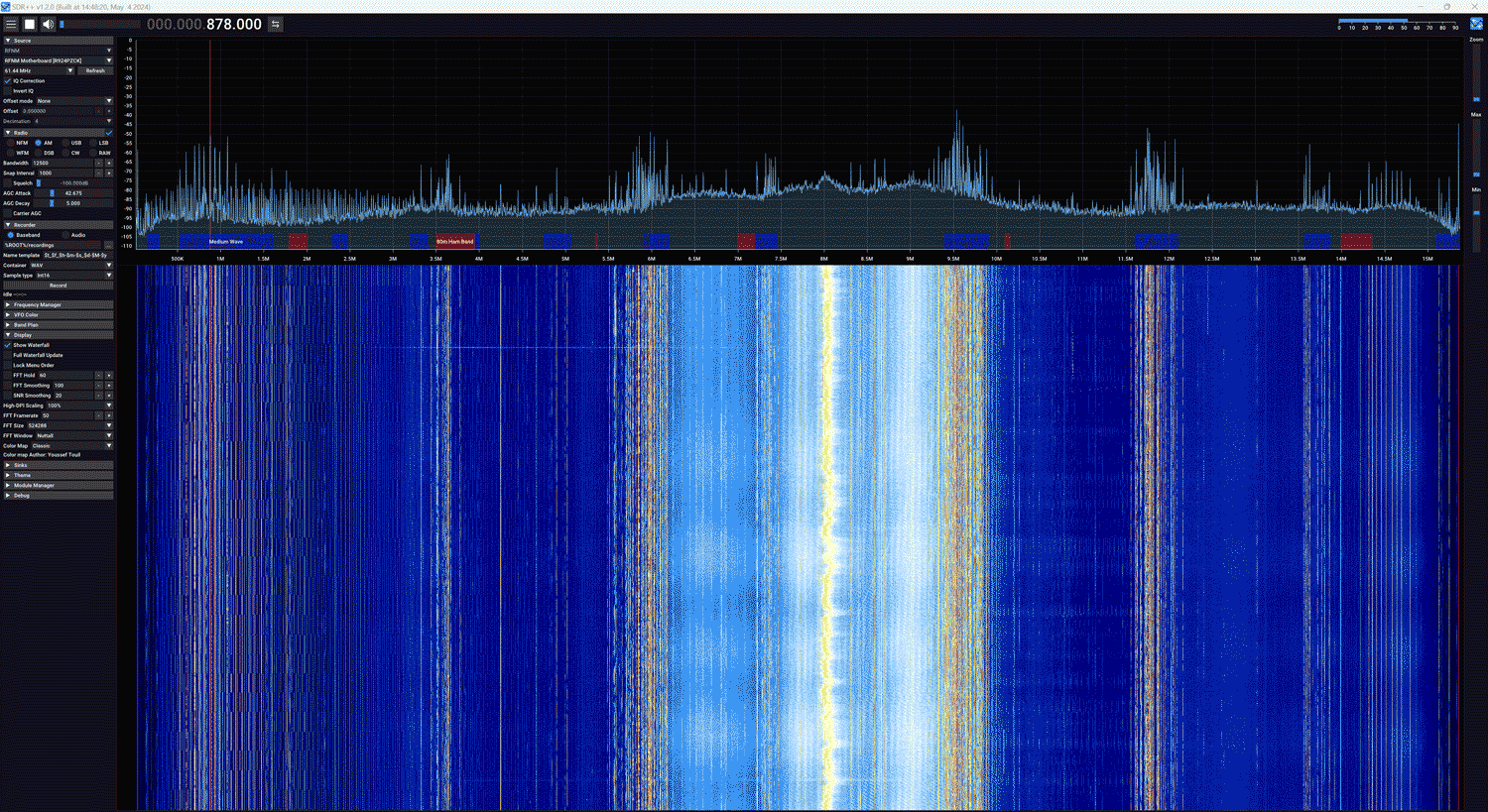Increase FFT Hold value

click(108, 375)
